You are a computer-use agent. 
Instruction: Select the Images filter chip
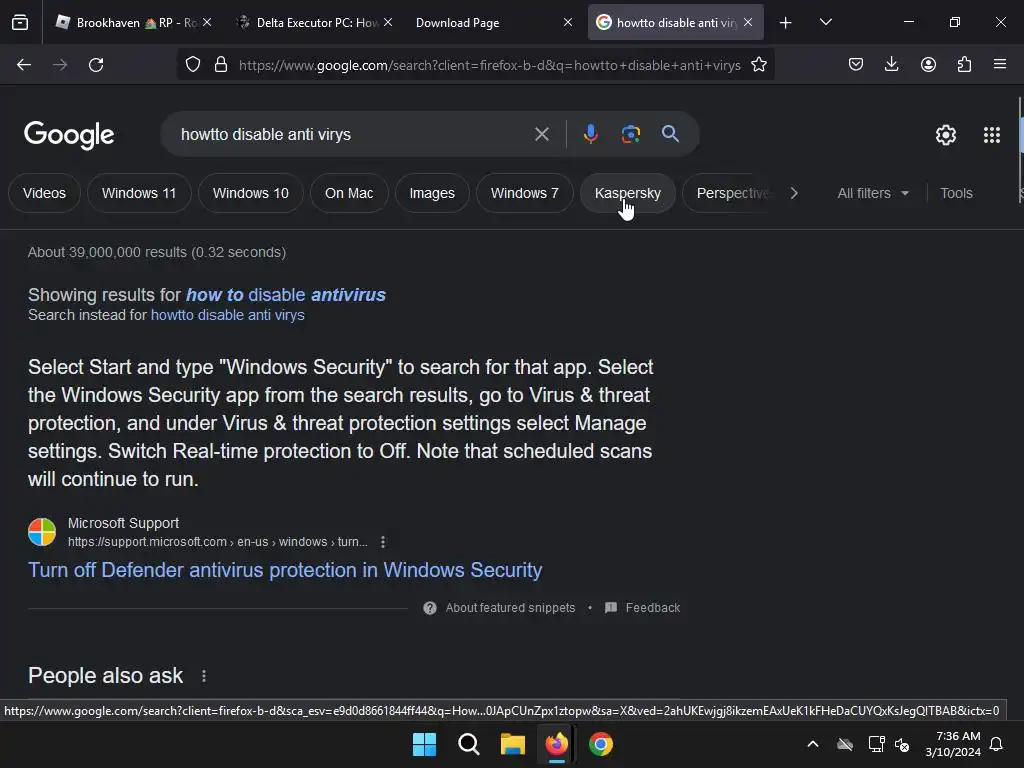(x=432, y=193)
